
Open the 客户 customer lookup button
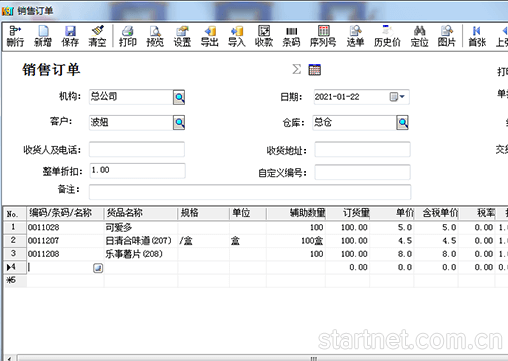179,123
